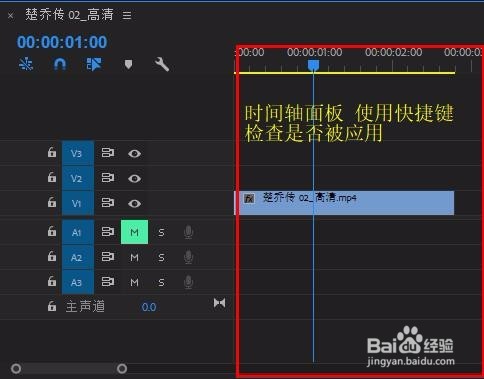Target the V3 track header

(x=78, y=153)
